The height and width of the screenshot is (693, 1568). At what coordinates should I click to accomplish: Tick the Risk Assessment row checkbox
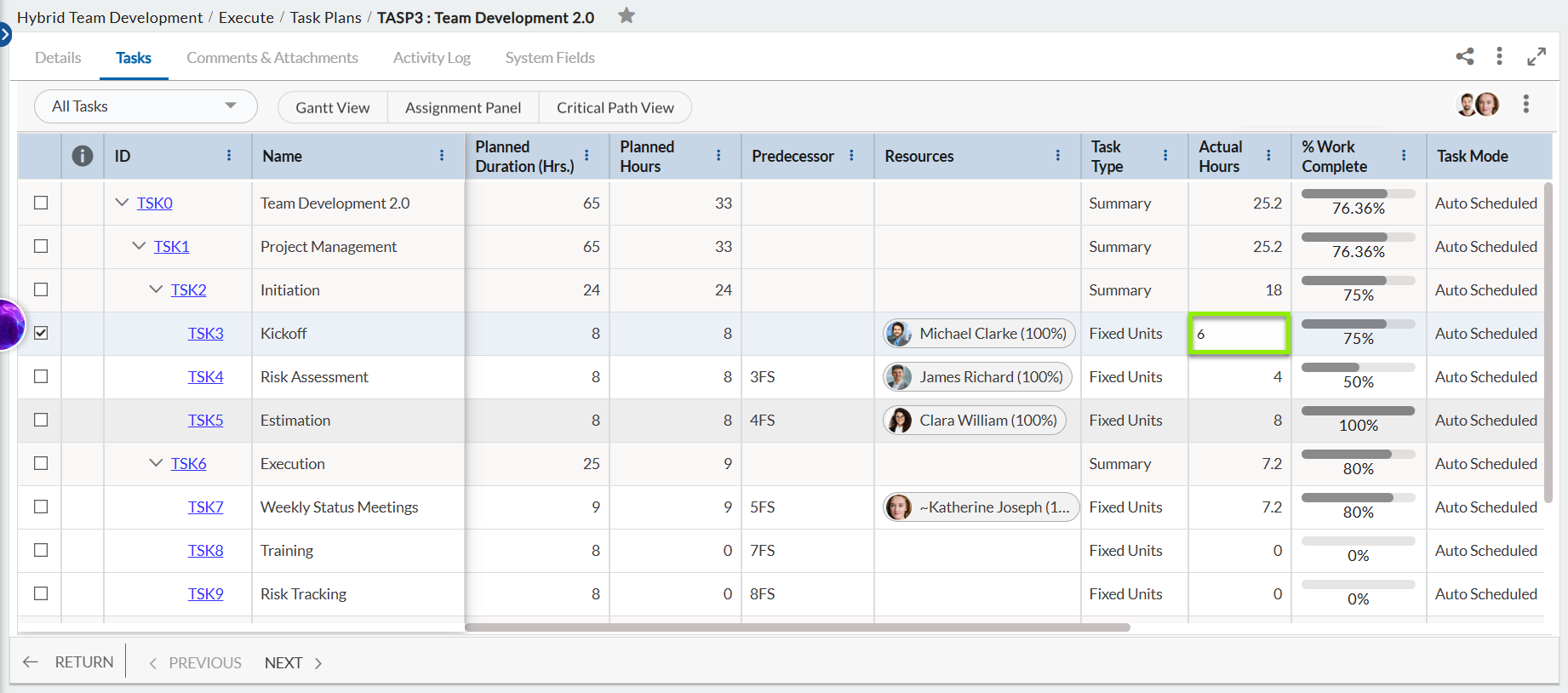pyautogui.click(x=41, y=376)
